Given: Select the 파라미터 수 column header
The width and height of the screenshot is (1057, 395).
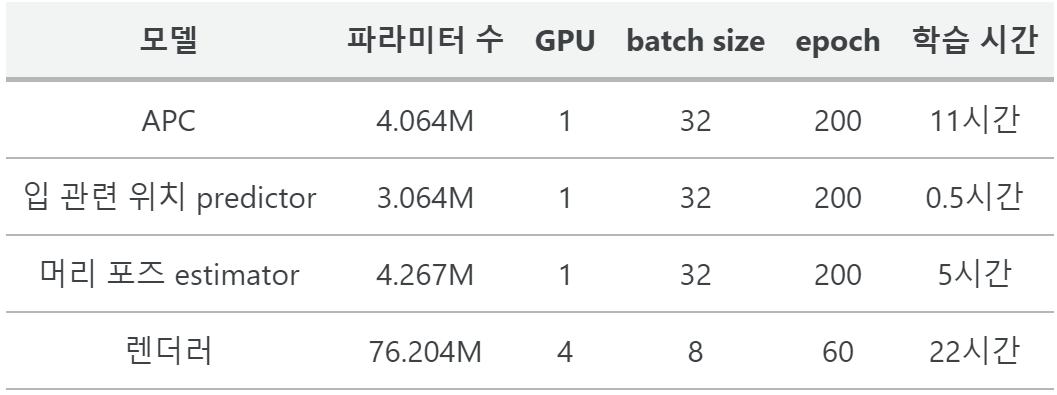Looking at the screenshot, I should (x=425, y=40).
